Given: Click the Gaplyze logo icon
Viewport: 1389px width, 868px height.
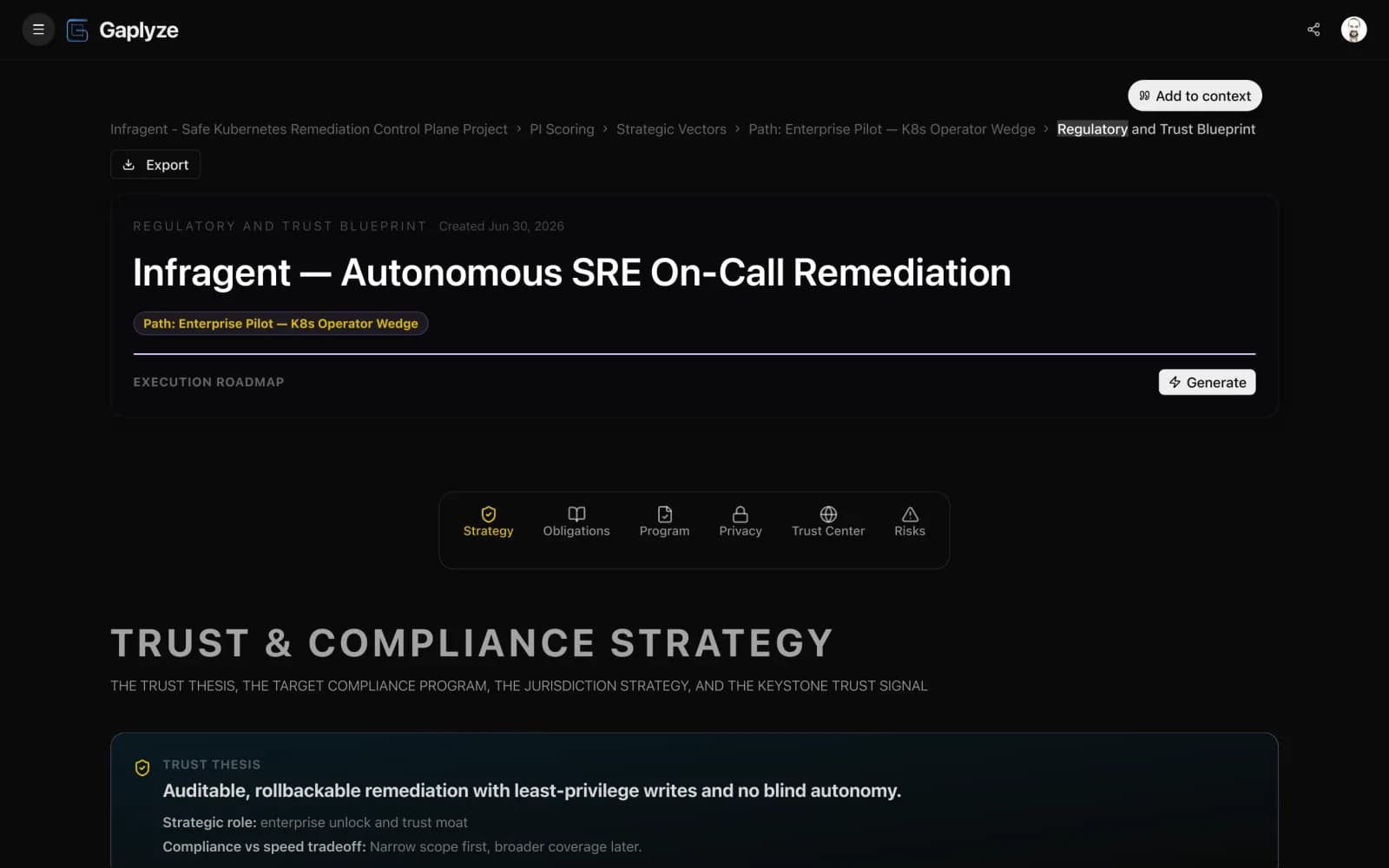Looking at the screenshot, I should [77, 30].
